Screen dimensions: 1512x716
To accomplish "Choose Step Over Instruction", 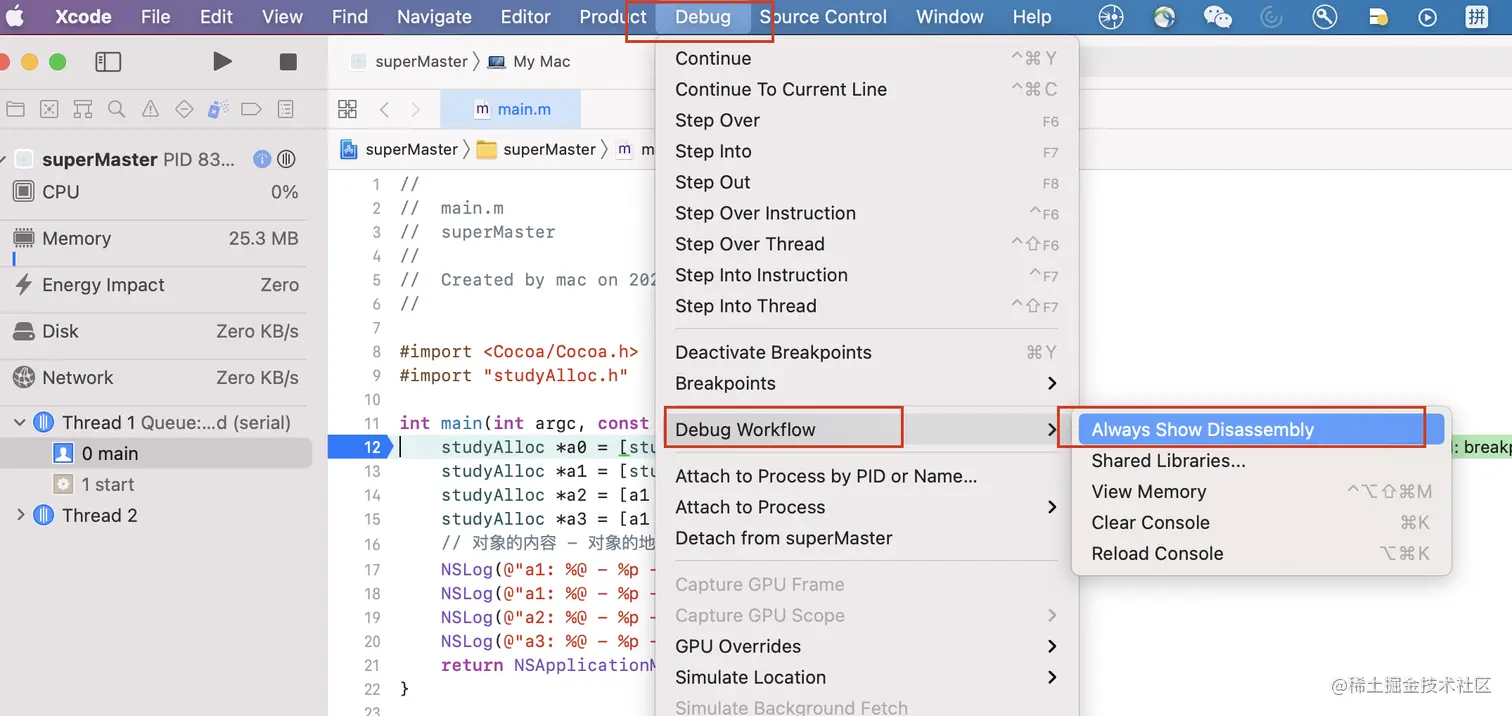I will tap(866, 214).
